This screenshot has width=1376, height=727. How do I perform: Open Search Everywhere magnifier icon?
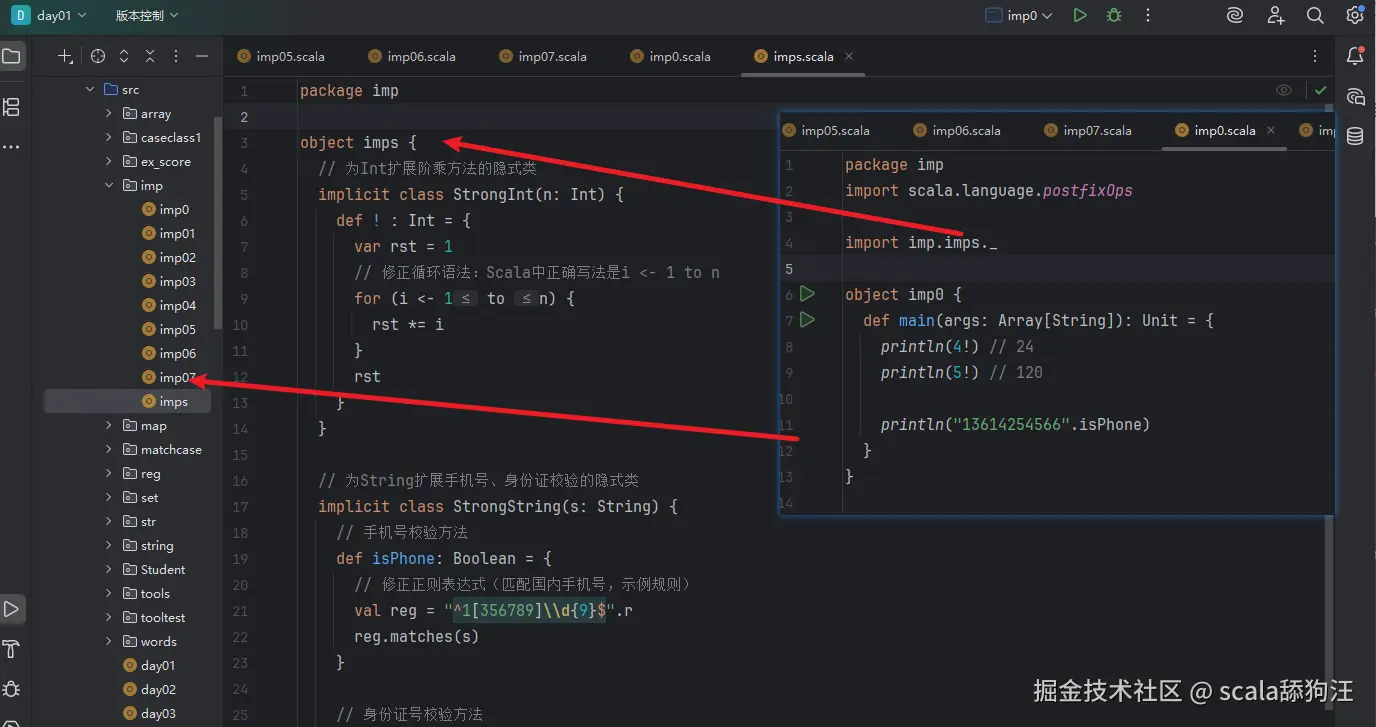1315,15
